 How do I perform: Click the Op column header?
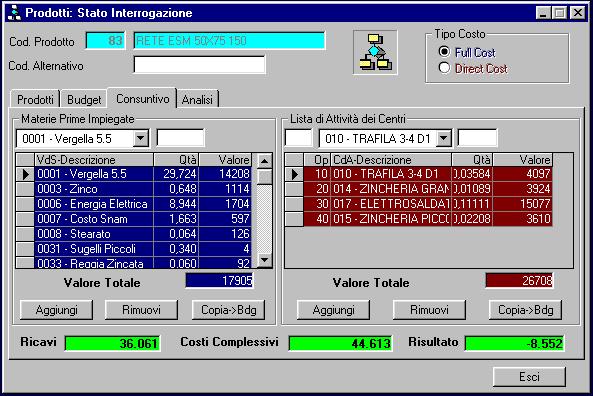click(317, 160)
